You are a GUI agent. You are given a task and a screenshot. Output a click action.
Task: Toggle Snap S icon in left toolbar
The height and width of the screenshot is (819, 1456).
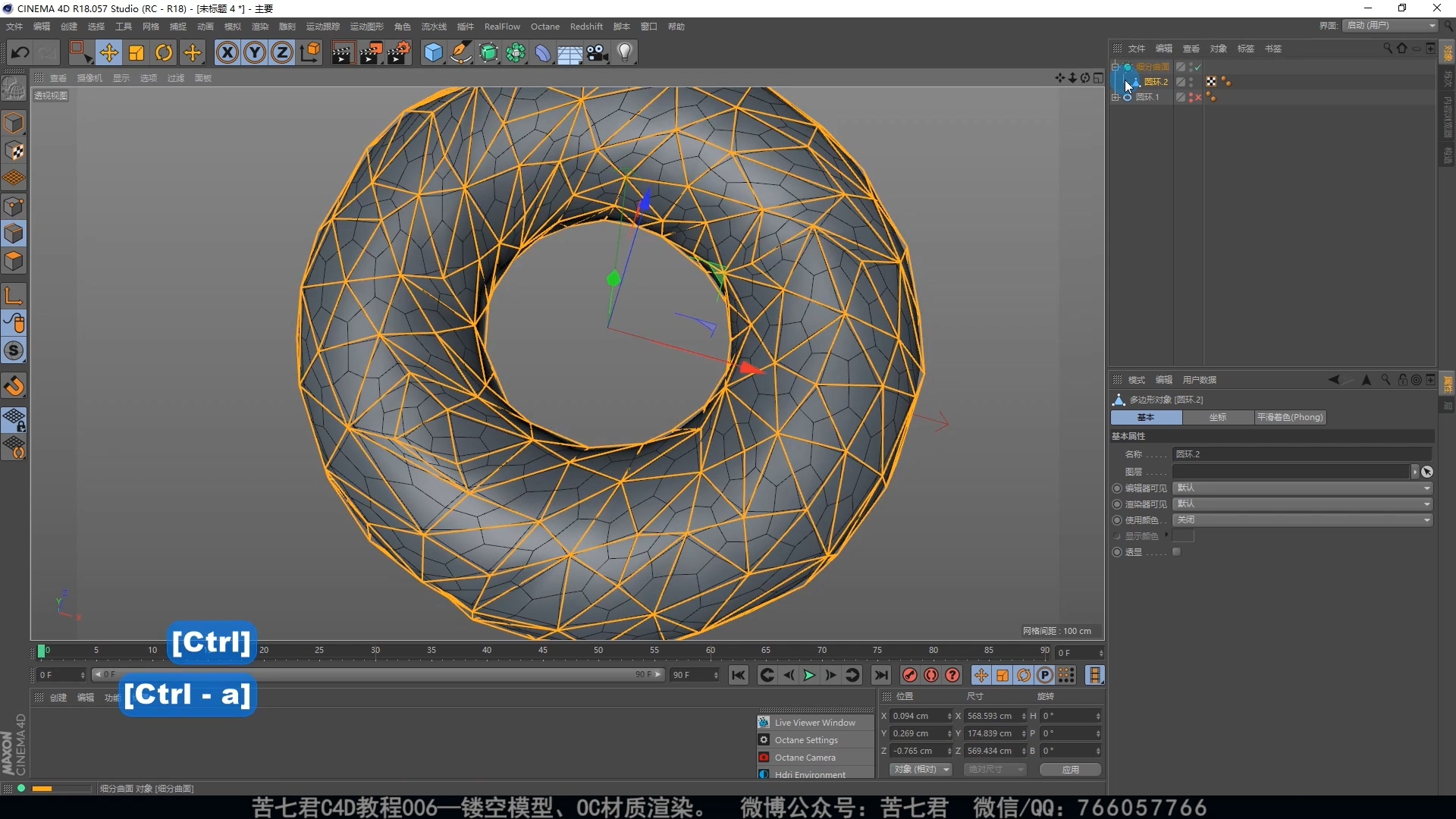pos(14,350)
